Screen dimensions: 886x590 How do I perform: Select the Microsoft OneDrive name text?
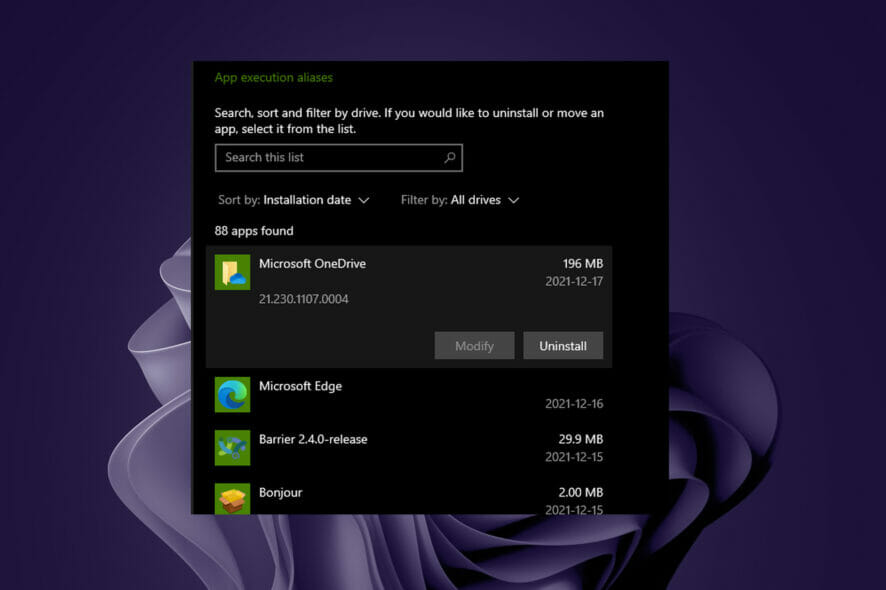(312, 263)
